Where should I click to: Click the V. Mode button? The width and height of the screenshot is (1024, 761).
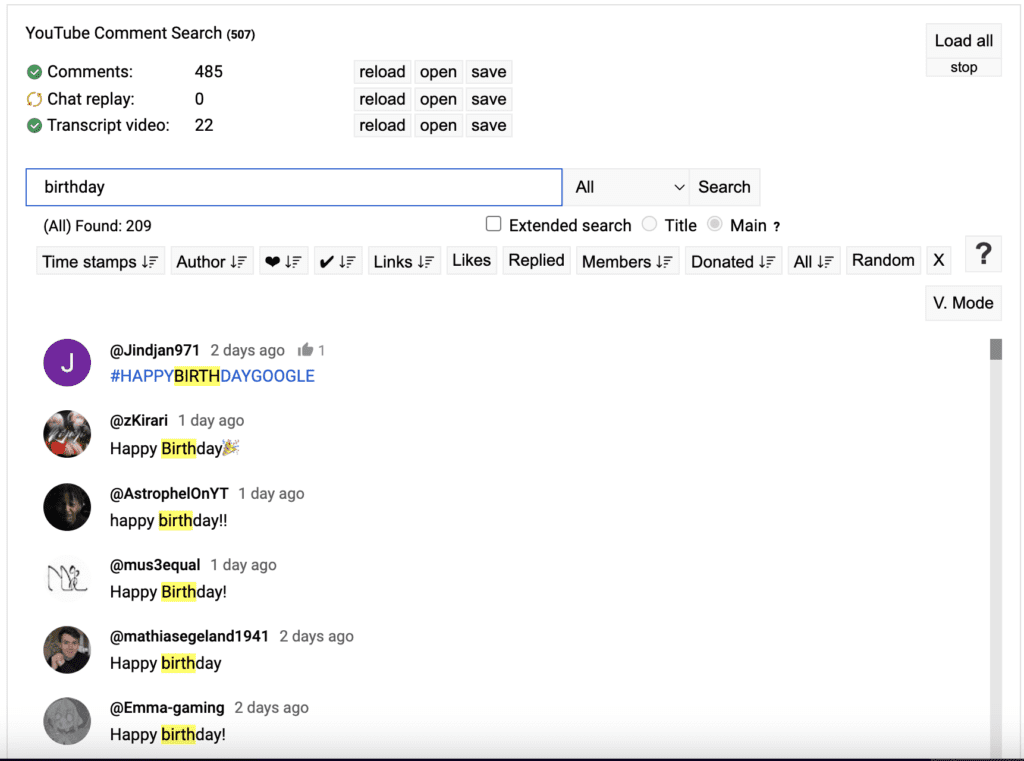point(963,303)
